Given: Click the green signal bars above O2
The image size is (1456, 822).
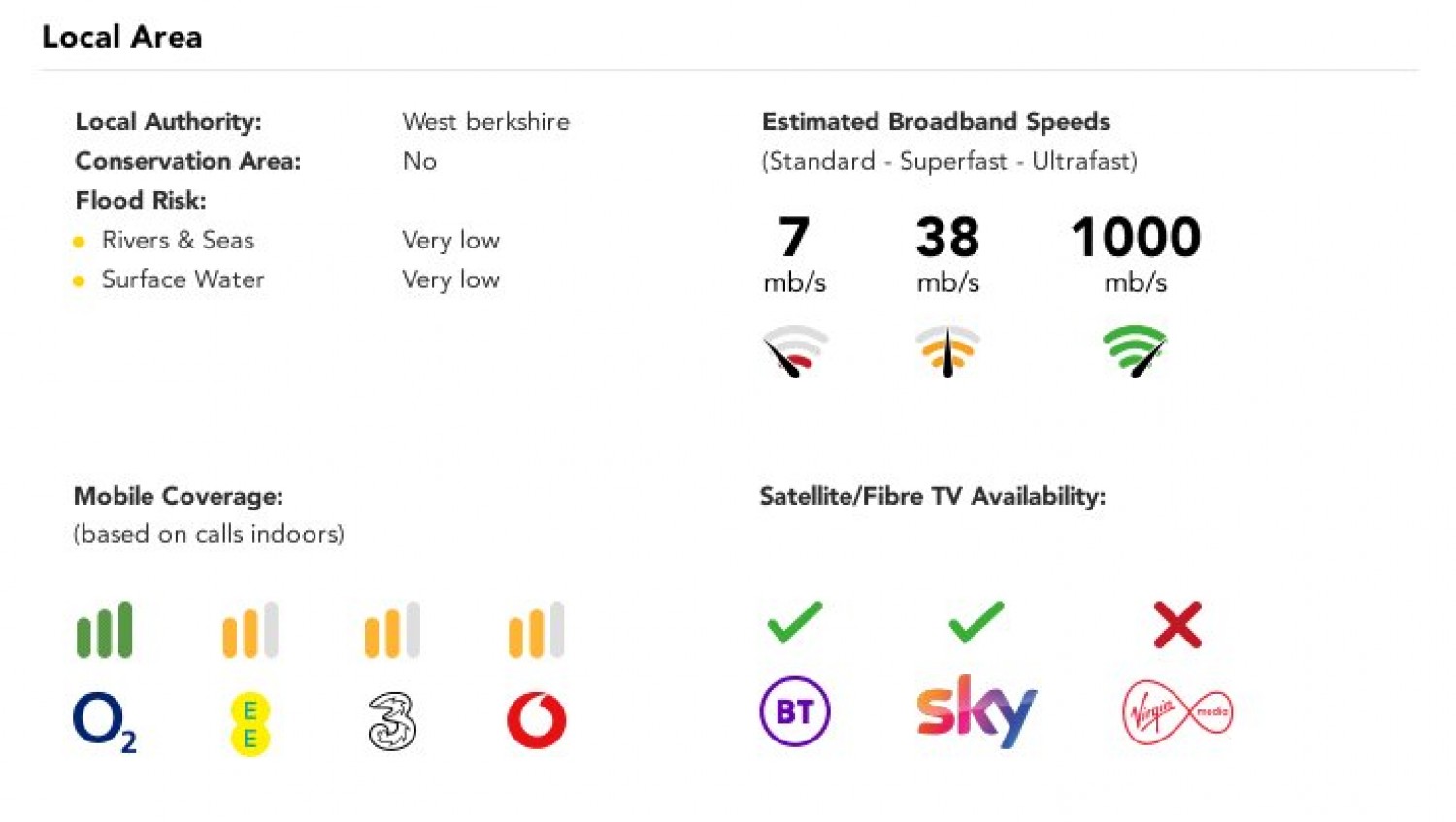Looking at the screenshot, I should pos(105,630).
